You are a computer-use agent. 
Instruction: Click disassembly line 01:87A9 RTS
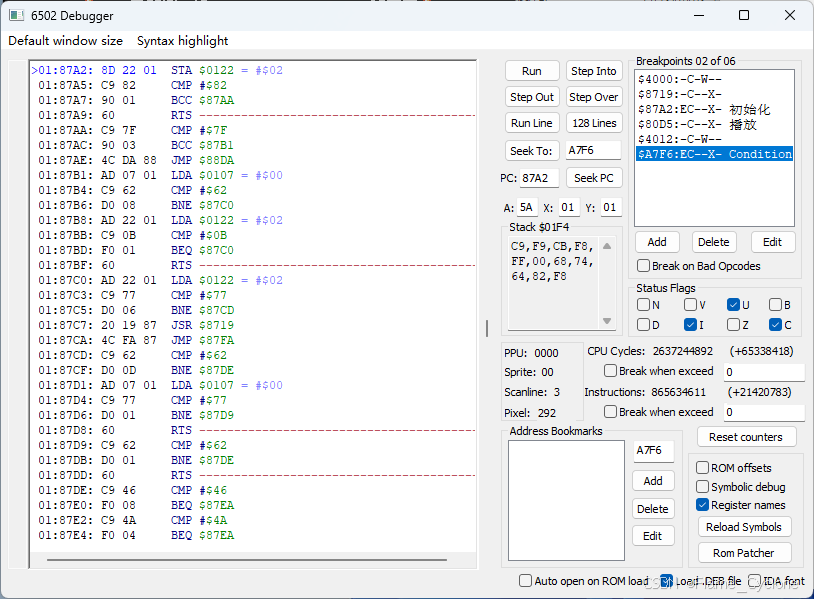coord(254,115)
